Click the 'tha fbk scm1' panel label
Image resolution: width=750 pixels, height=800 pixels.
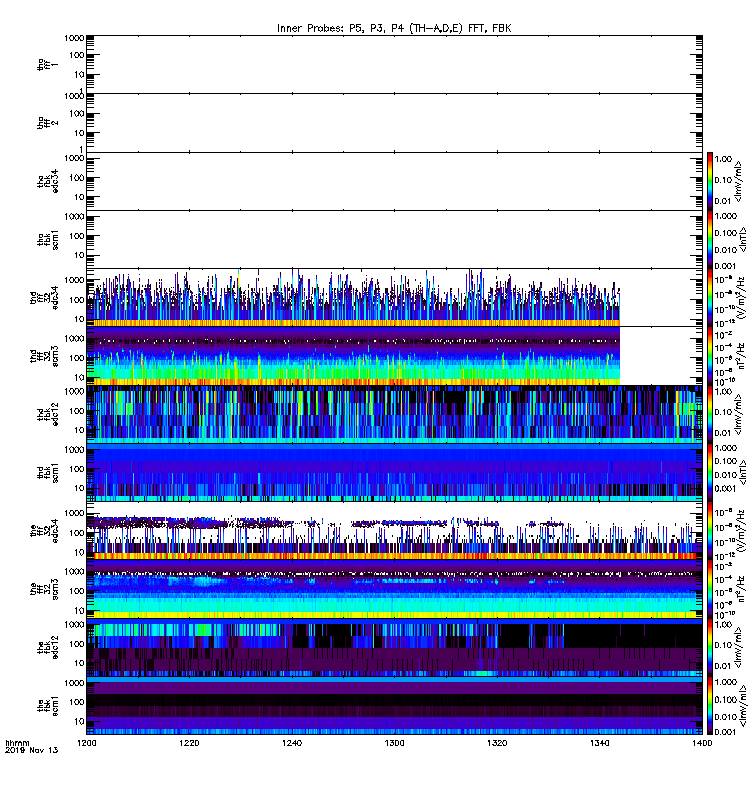click(48, 239)
